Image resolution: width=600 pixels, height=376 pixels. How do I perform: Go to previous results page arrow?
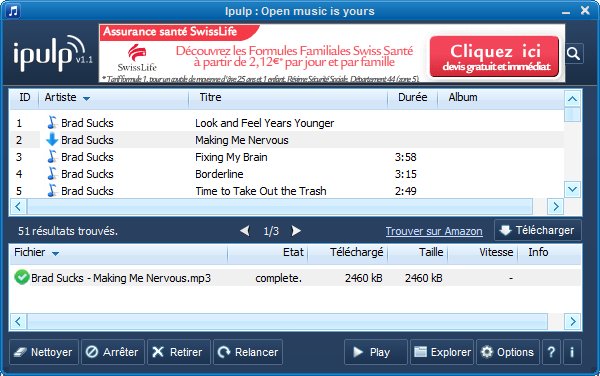tap(245, 231)
